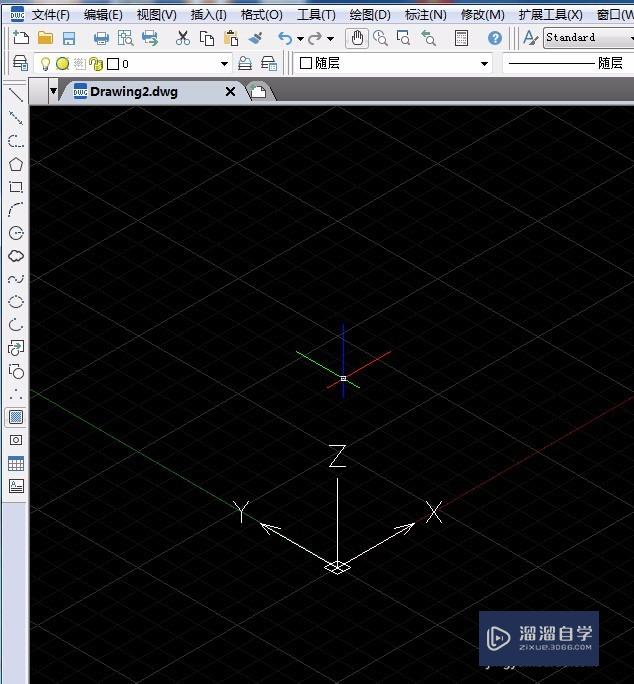The width and height of the screenshot is (634, 684).
Task: Activate the pan hand tool
Action: point(357,38)
